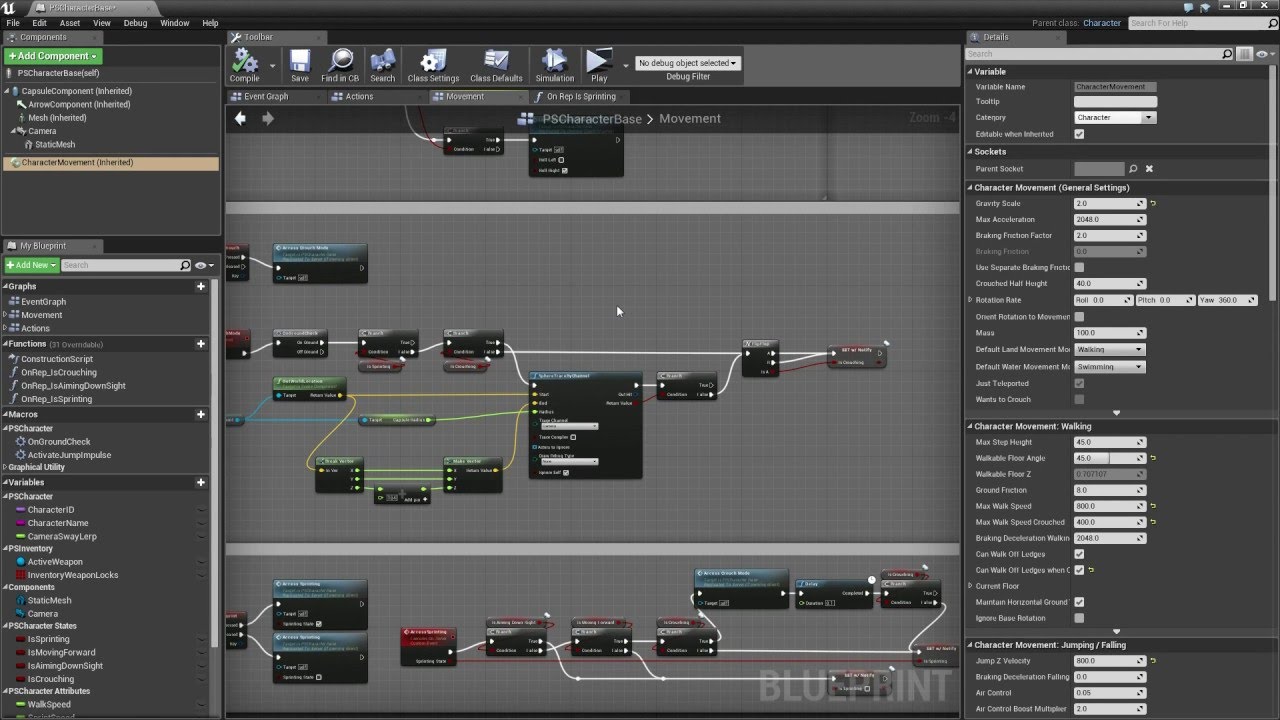Select the CapsuleComponent (Inherited) item

pyautogui.click(x=77, y=91)
